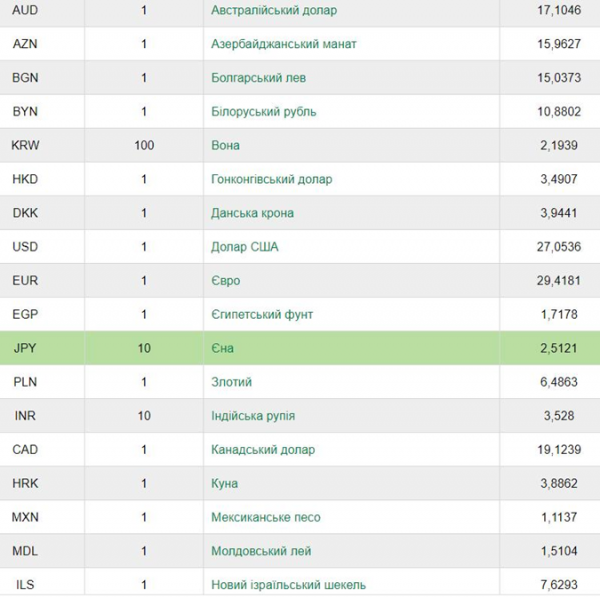Open the Азербайджанський манат link

[x=284, y=44]
